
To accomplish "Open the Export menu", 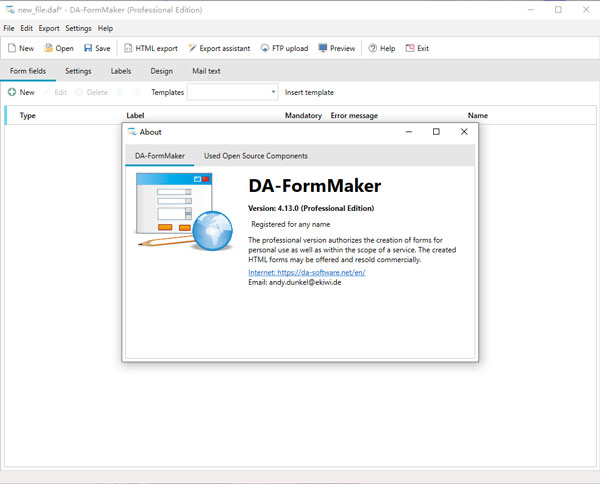I will coord(49,28).
